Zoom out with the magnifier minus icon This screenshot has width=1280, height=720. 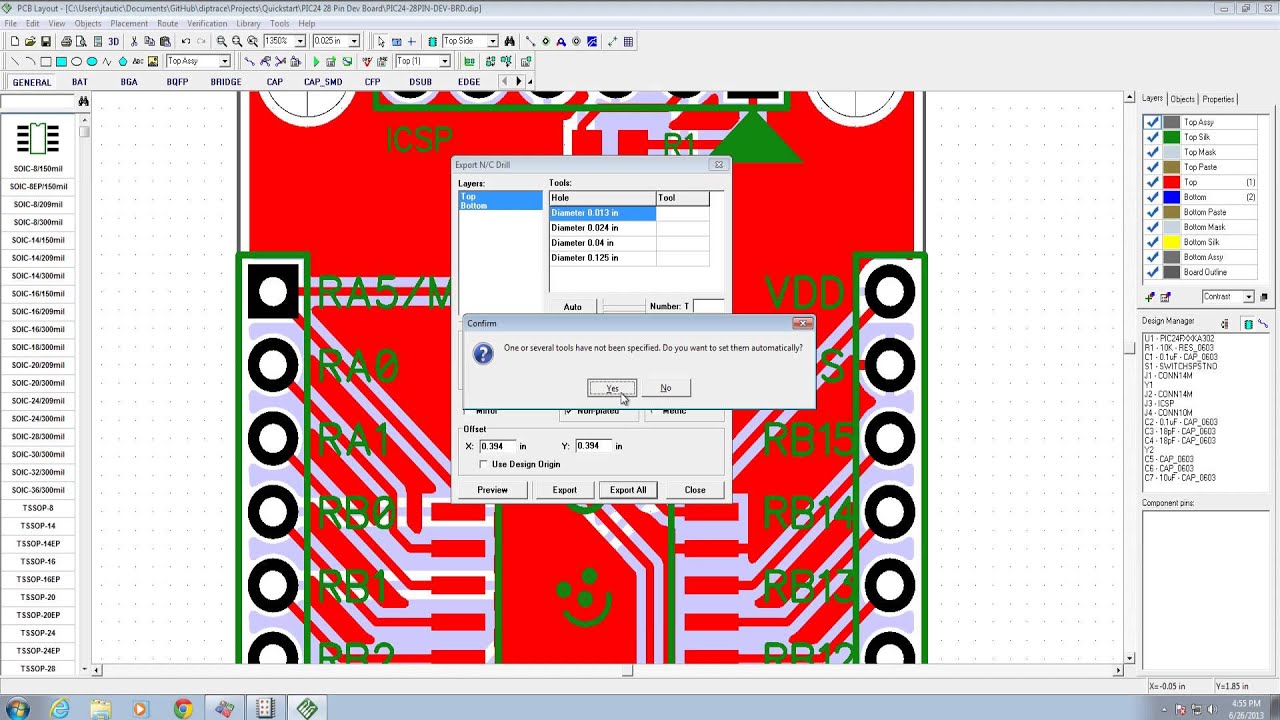(x=237, y=41)
